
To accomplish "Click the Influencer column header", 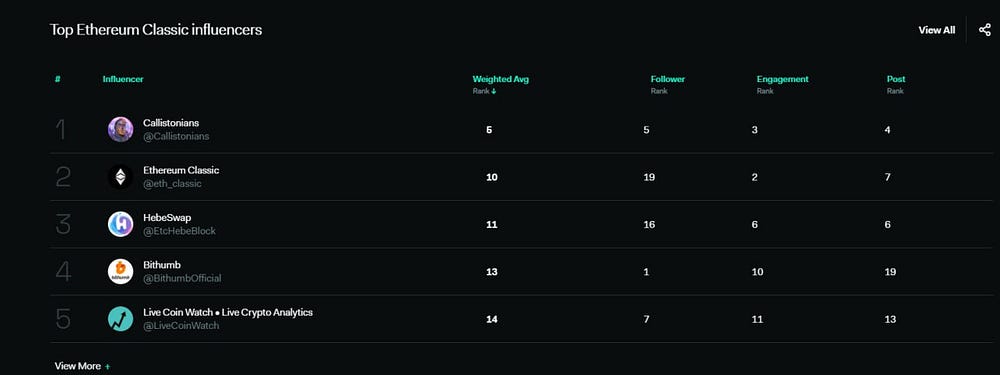I will click(x=123, y=79).
